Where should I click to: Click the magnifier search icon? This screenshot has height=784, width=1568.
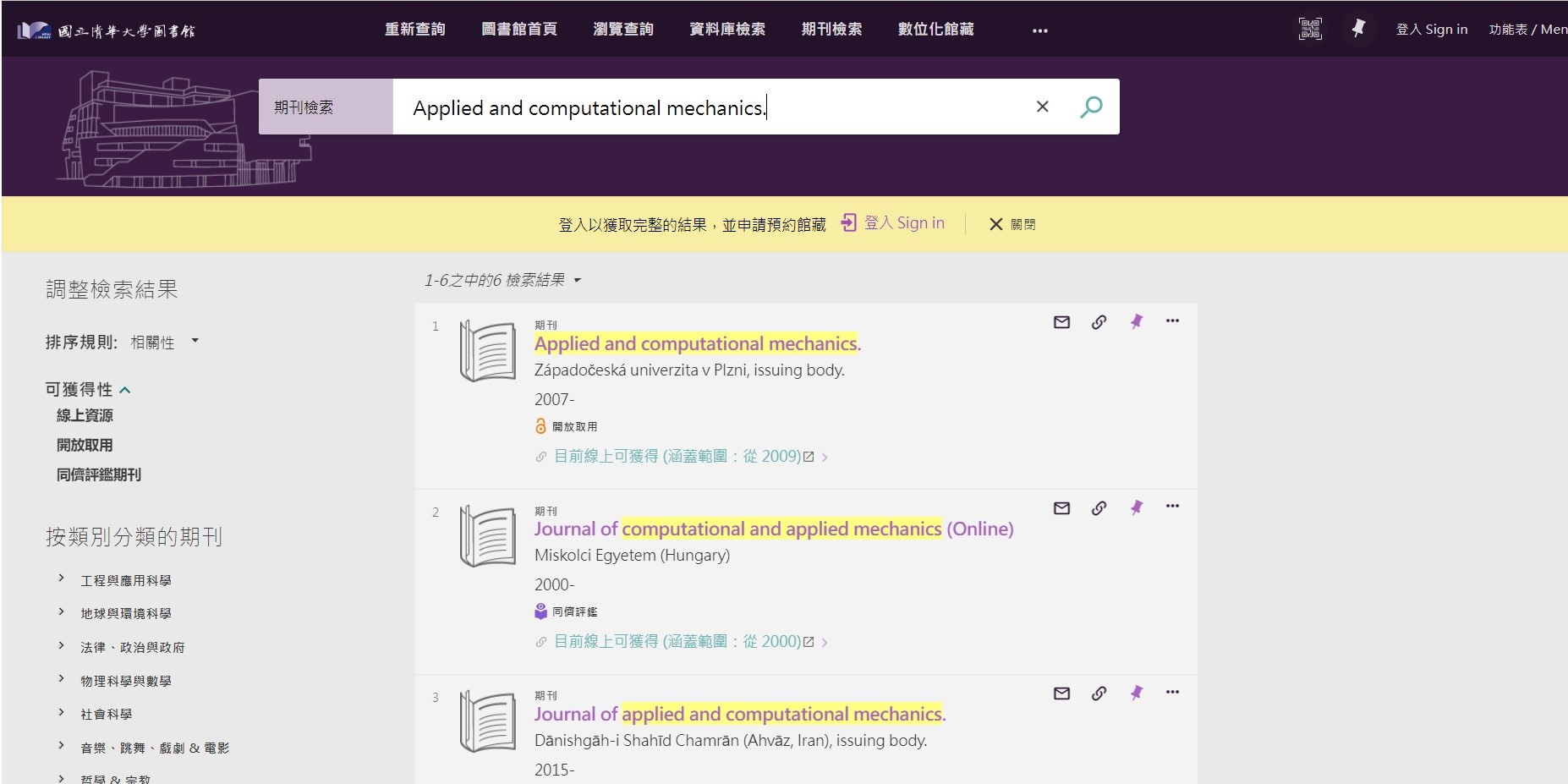(1091, 107)
